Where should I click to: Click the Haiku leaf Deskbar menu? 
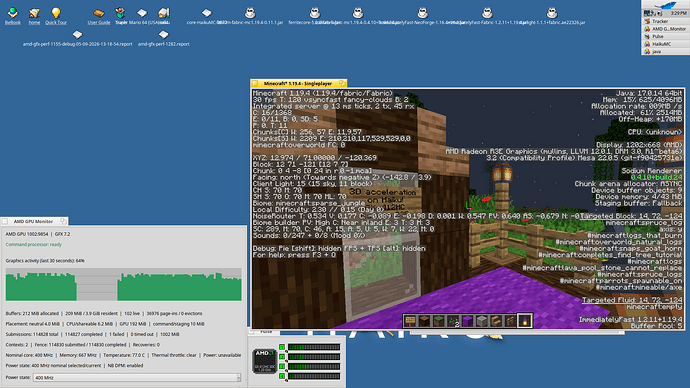665,5
